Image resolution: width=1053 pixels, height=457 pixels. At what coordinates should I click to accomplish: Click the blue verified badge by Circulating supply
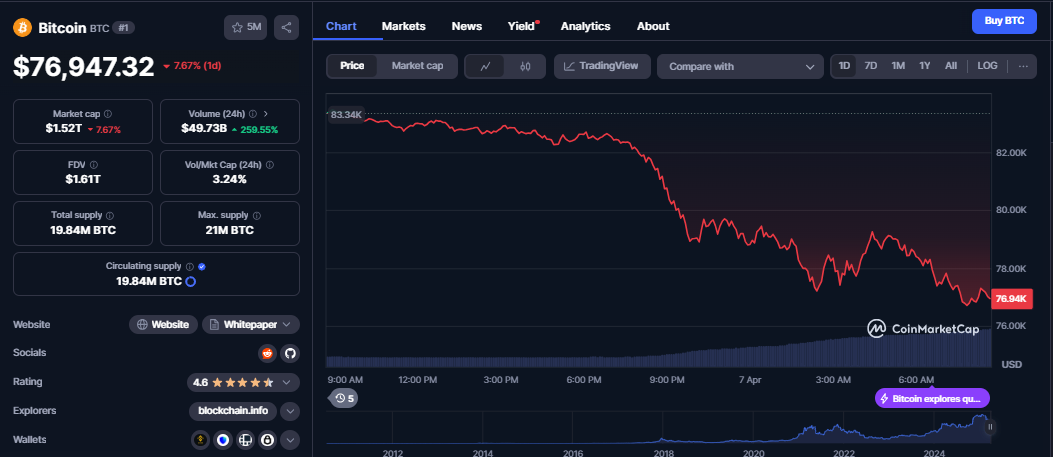tap(202, 266)
